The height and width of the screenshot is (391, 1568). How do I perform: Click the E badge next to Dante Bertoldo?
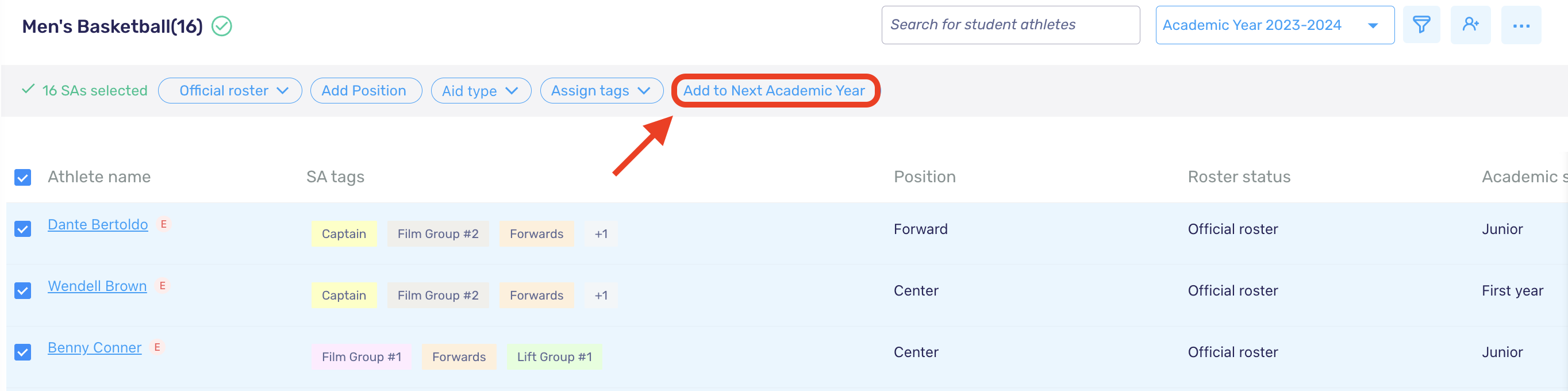(x=163, y=224)
